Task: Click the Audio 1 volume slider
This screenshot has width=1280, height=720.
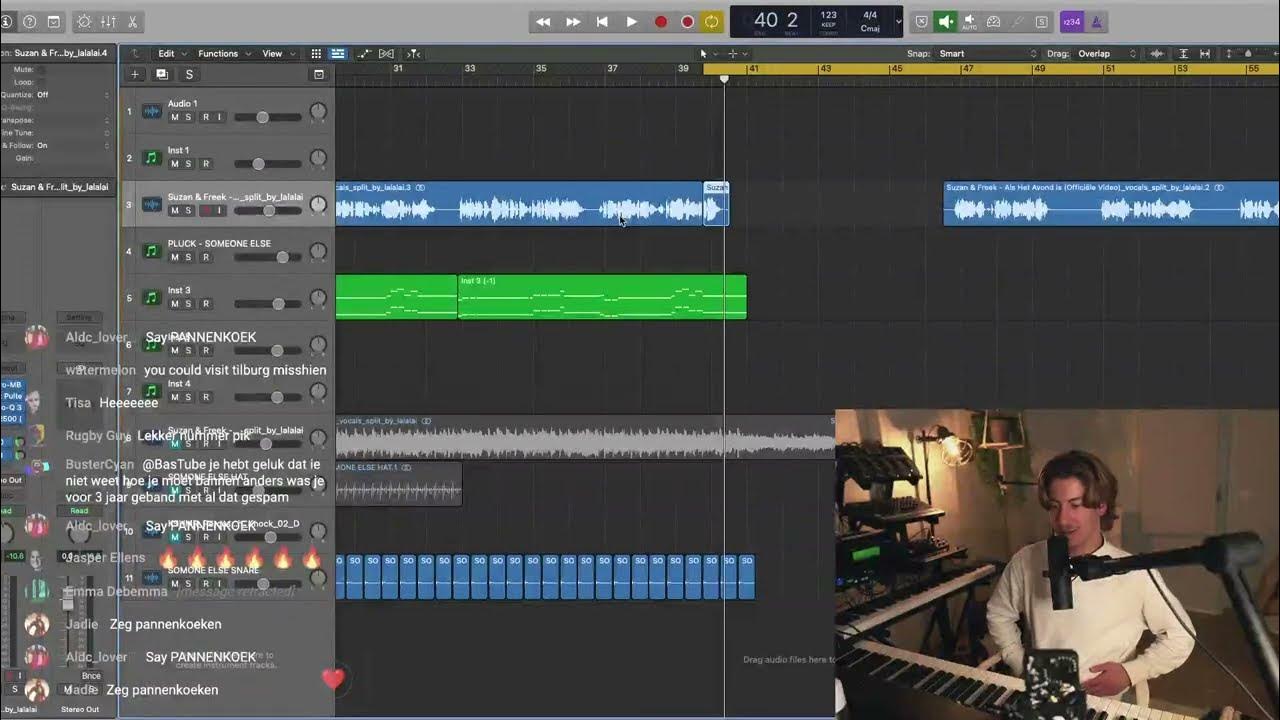Action: click(267, 117)
